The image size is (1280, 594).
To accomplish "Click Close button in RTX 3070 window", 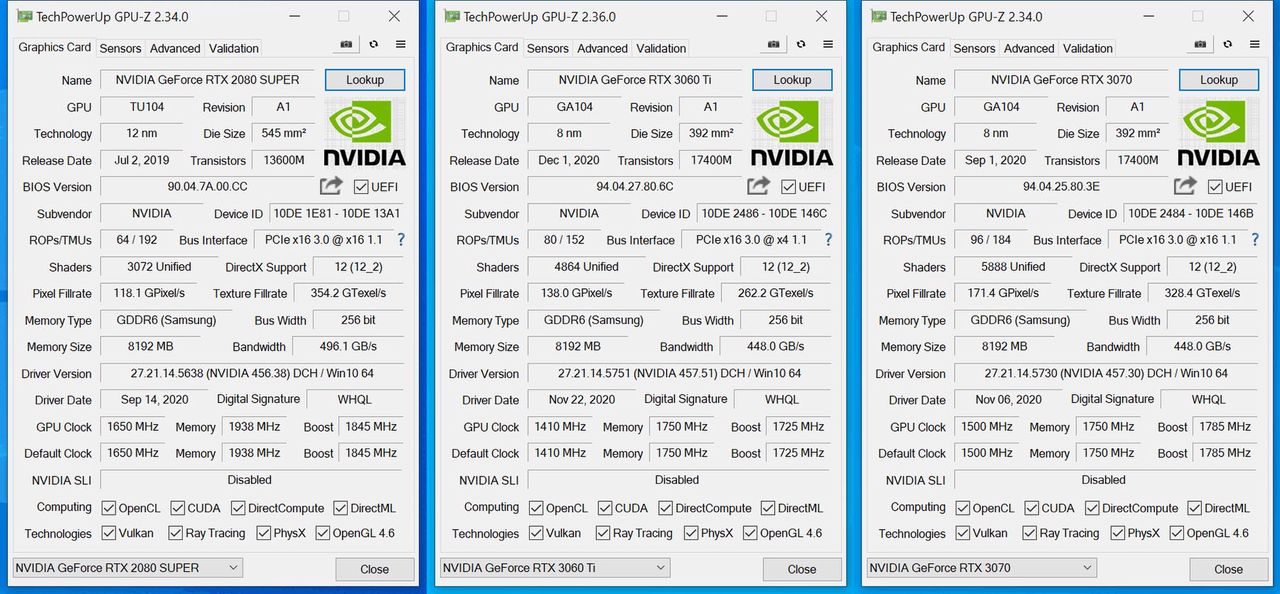I will tap(1229, 569).
